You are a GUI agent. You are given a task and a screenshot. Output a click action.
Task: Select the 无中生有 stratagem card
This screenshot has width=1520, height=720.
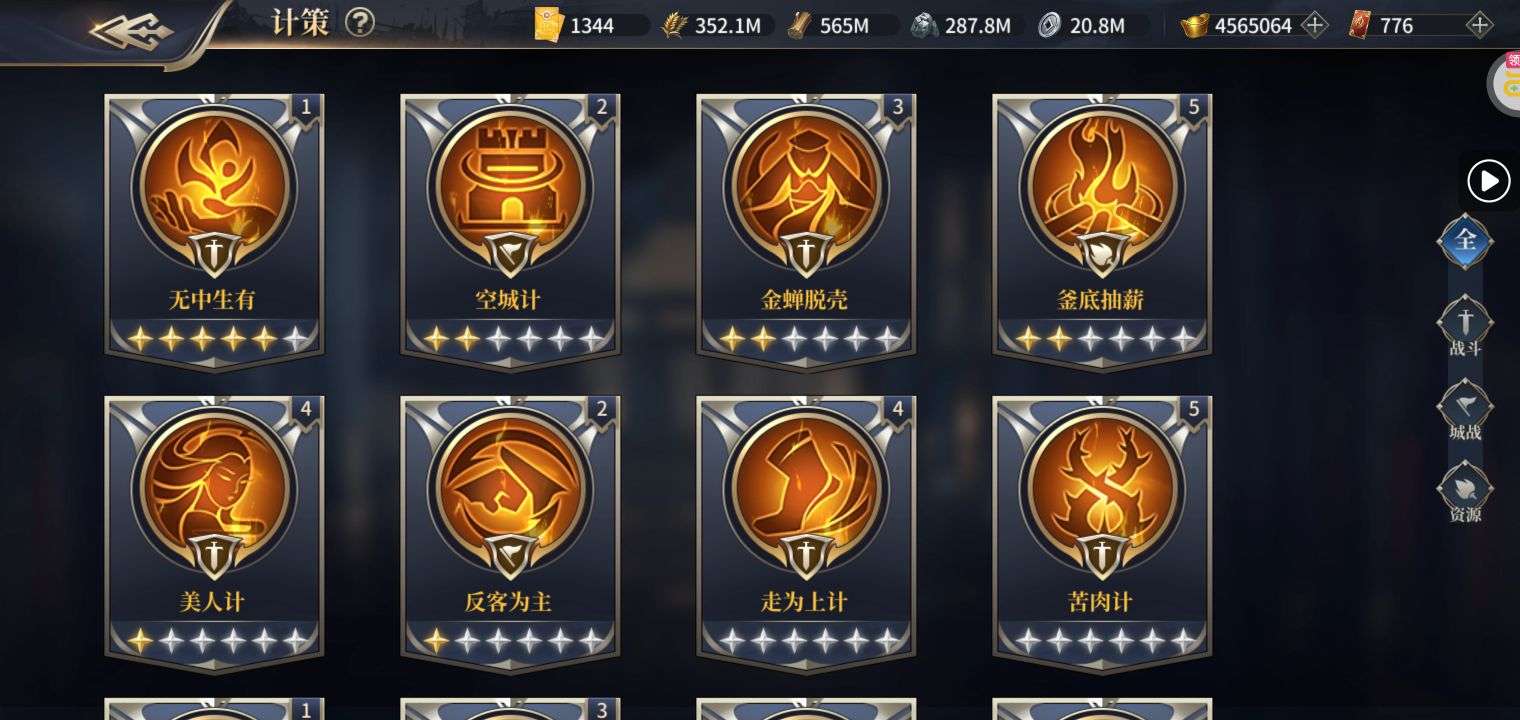coord(214,229)
